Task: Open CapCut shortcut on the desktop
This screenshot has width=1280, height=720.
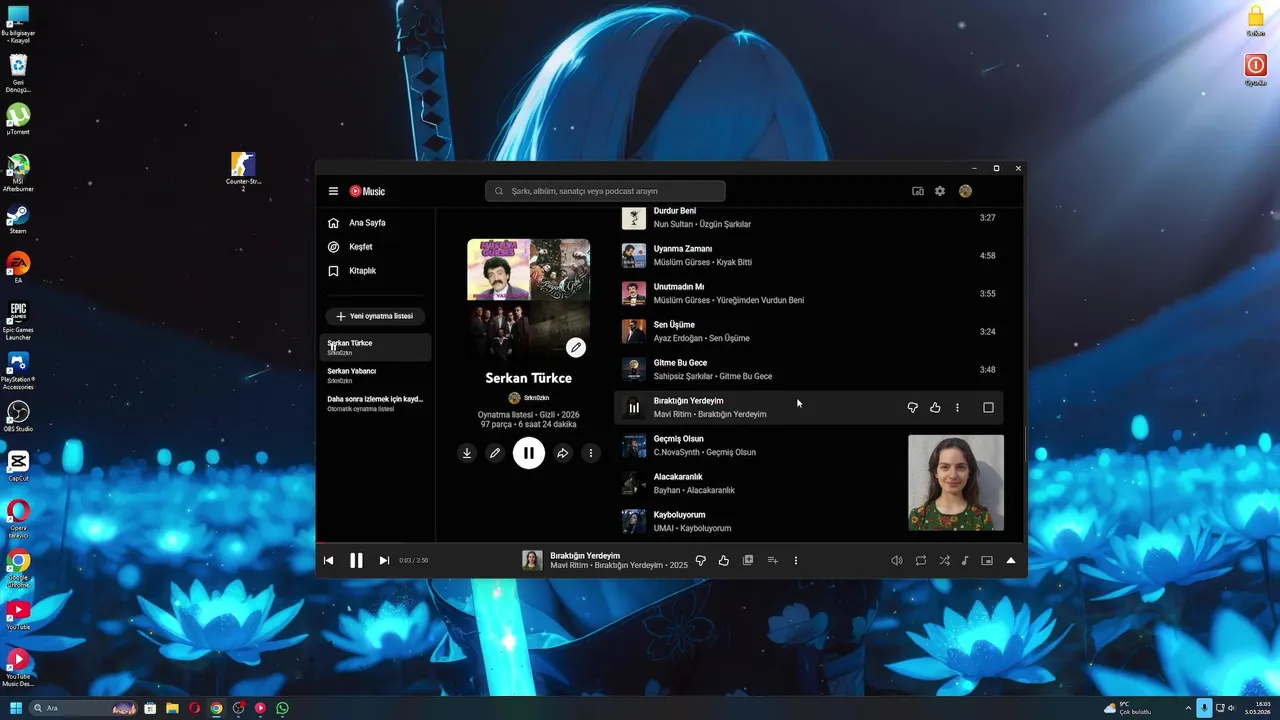Action: point(18,467)
